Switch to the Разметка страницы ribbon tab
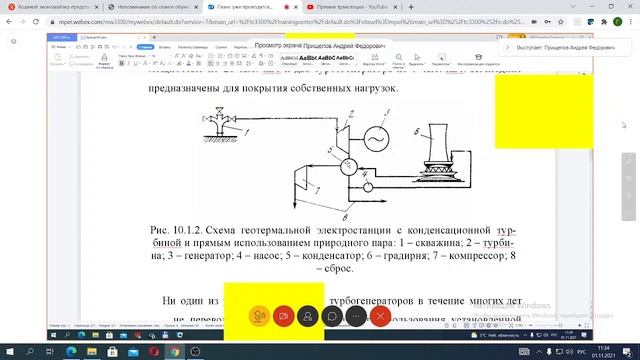 (x=193, y=47)
